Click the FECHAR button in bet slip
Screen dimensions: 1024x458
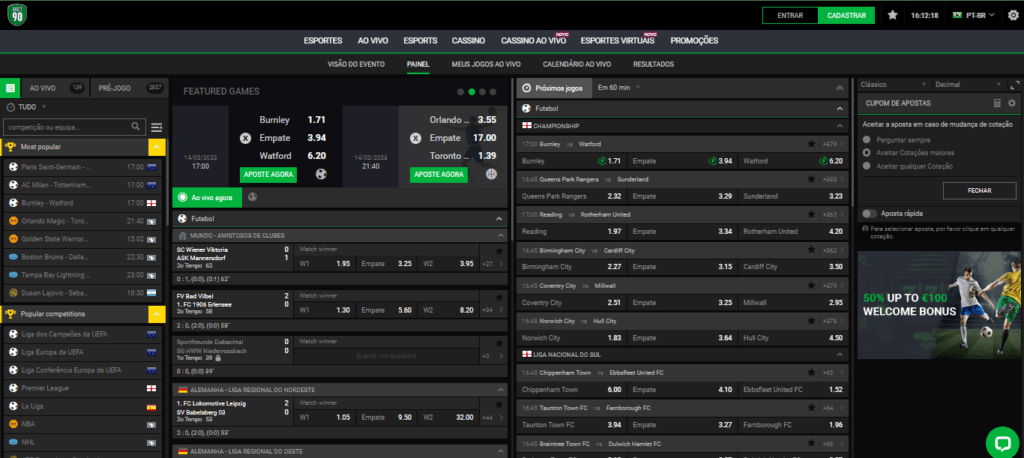979,189
